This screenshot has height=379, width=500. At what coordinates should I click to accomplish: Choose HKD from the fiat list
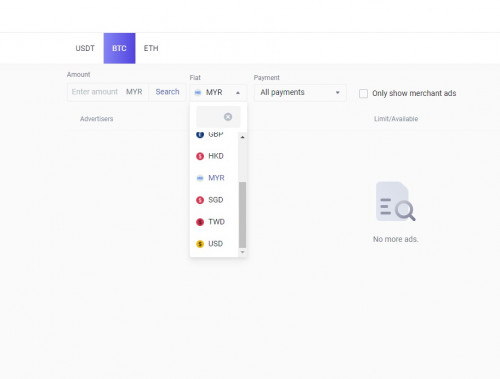click(214, 156)
